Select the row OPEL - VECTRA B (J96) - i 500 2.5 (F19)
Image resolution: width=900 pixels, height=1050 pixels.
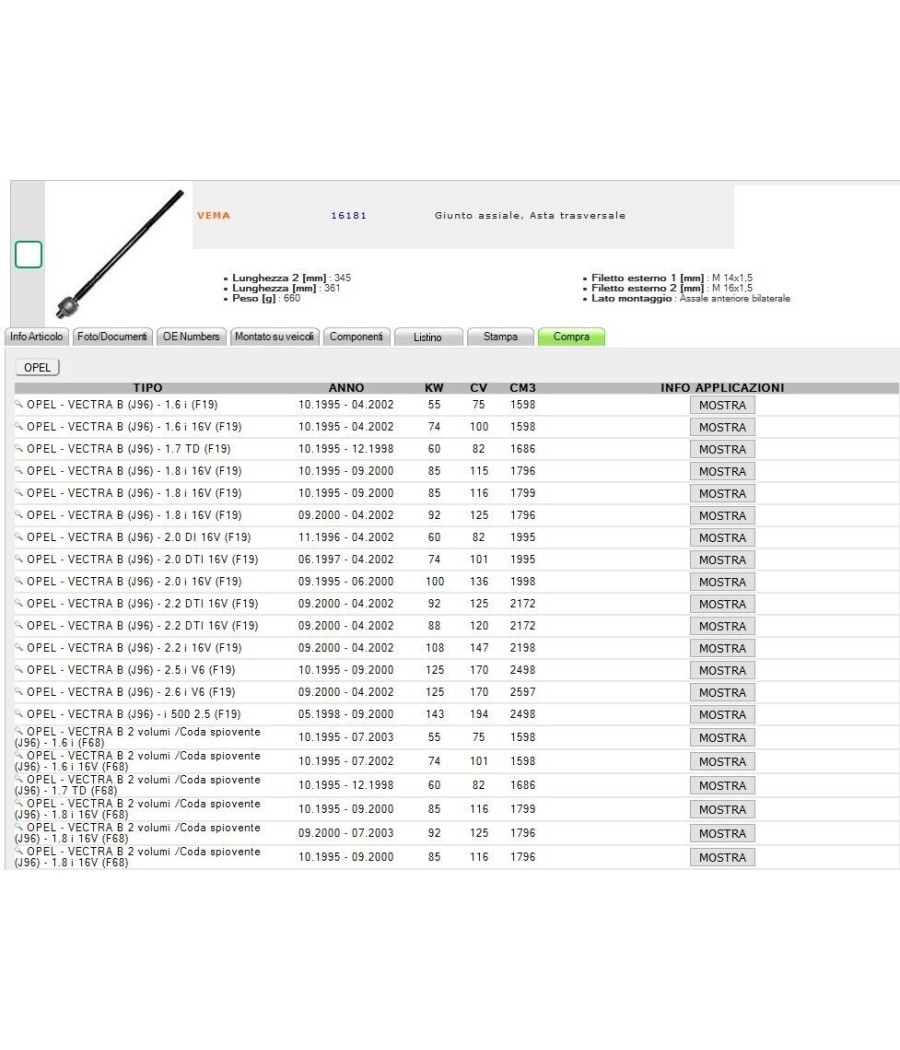(455, 715)
